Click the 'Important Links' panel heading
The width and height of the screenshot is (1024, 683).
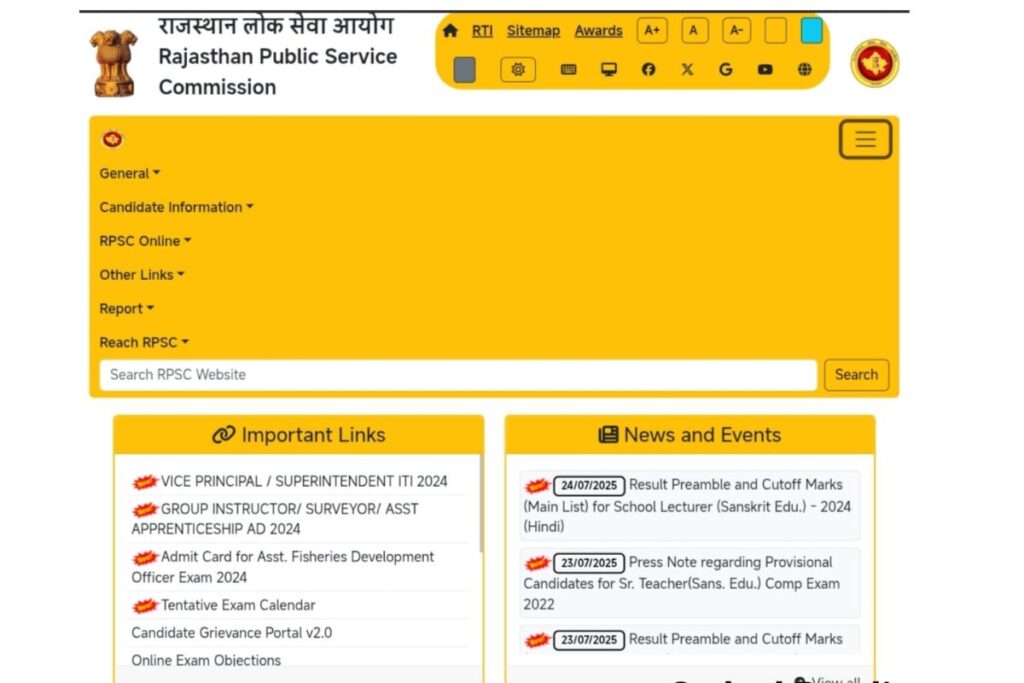click(313, 435)
